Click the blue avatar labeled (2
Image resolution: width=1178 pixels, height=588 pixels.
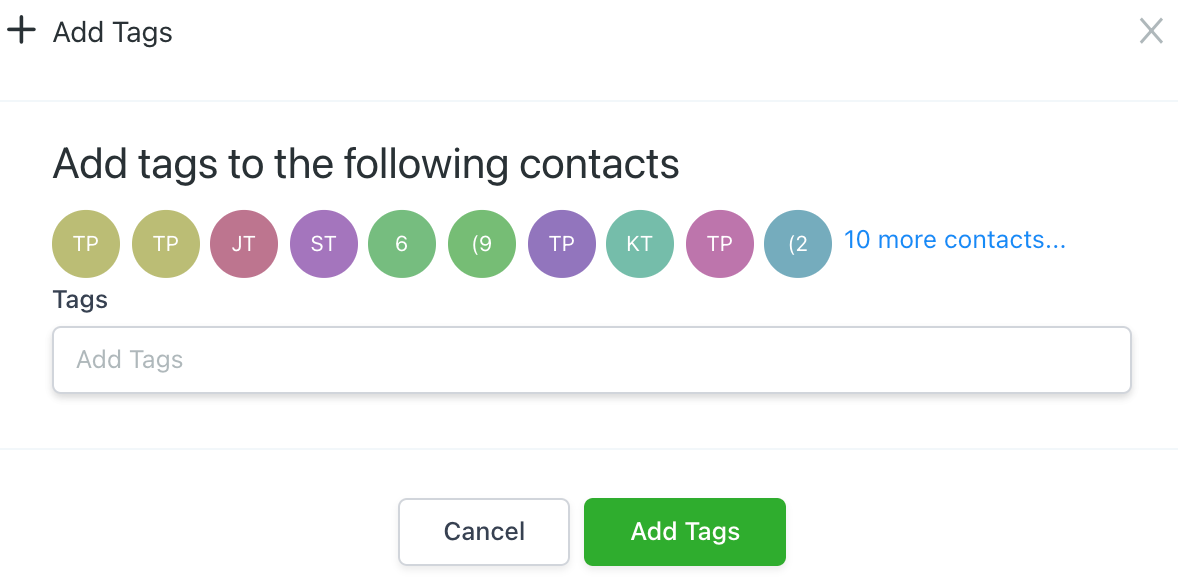tap(798, 243)
